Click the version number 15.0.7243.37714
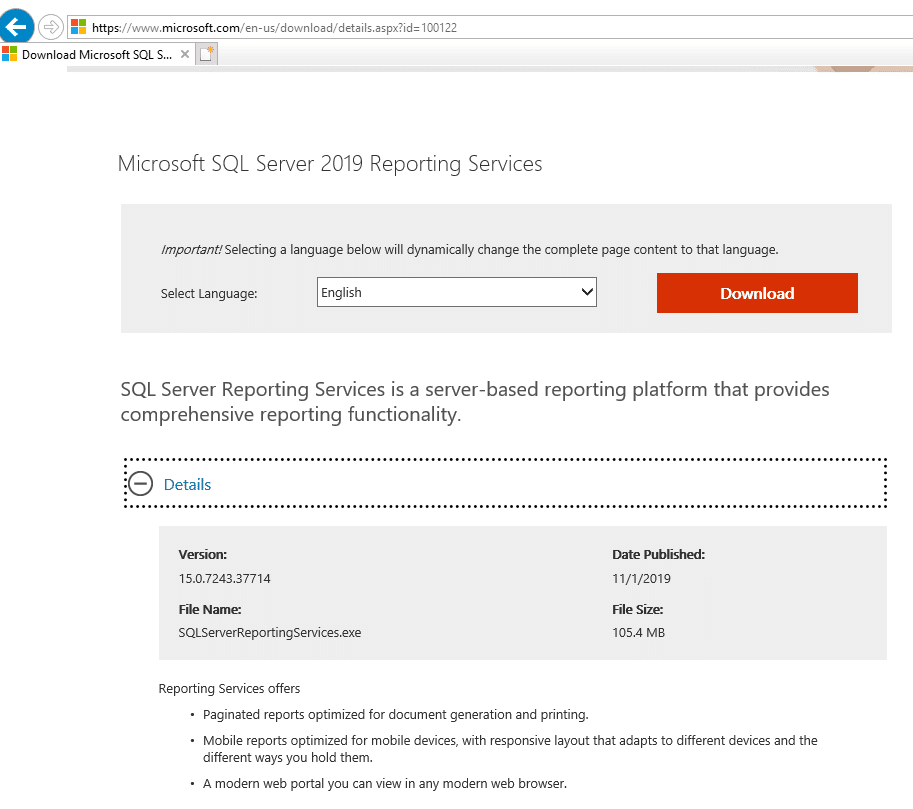The height and width of the screenshot is (809, 913). 224,579
